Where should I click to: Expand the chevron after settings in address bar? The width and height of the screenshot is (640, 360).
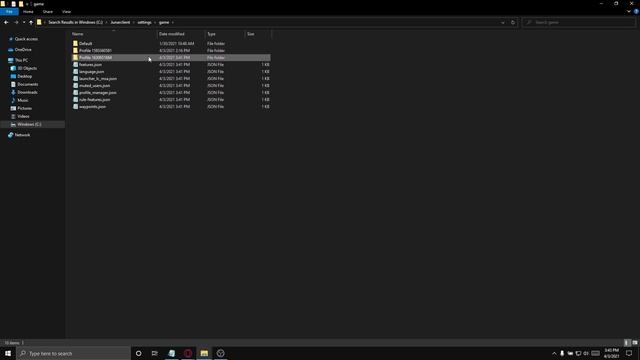155,22
